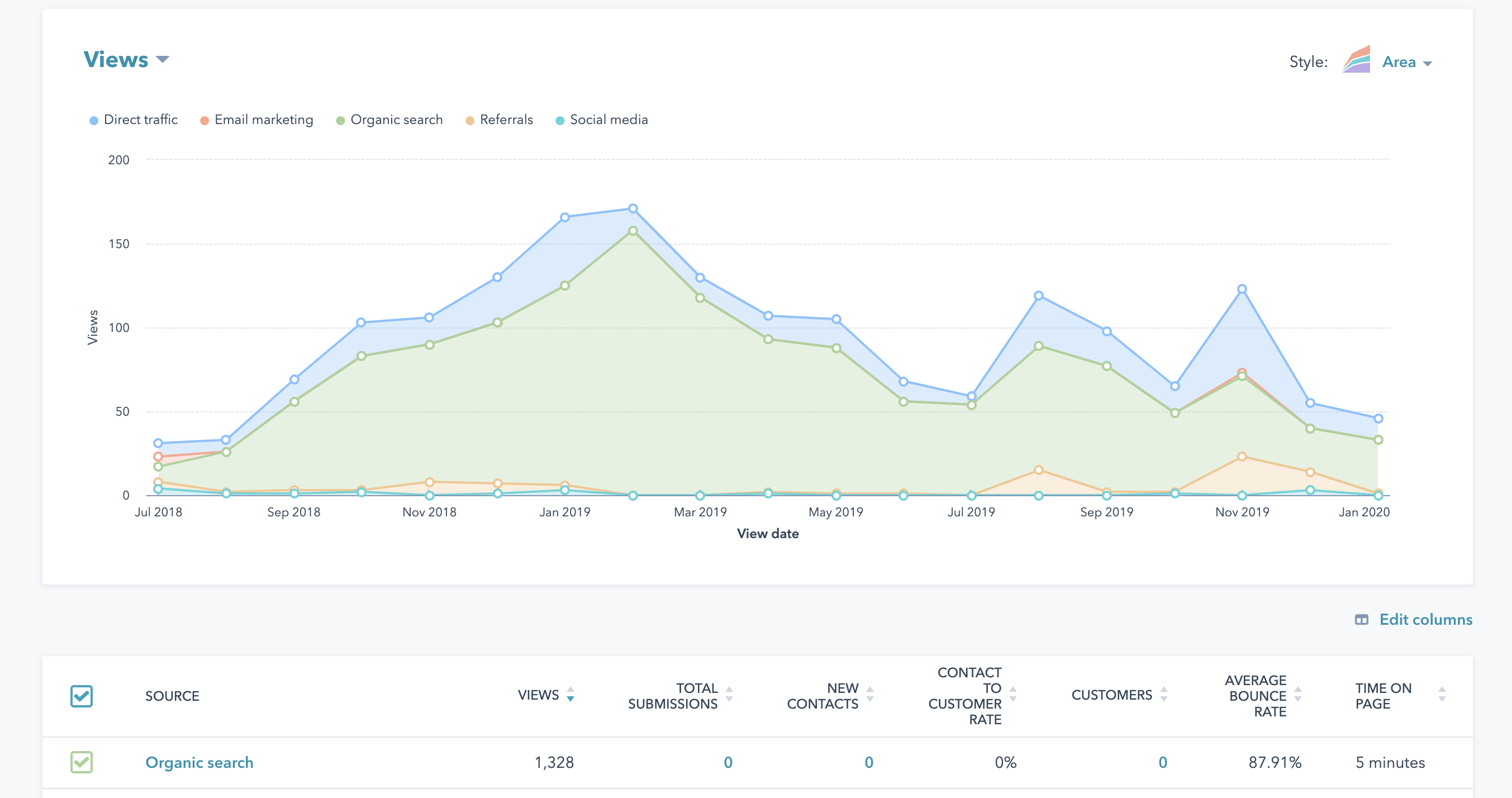Image resolution: width=1512 pixels, height=798 pixels.
Task: Sort by New Contacts column arrows
Action: 870,695
